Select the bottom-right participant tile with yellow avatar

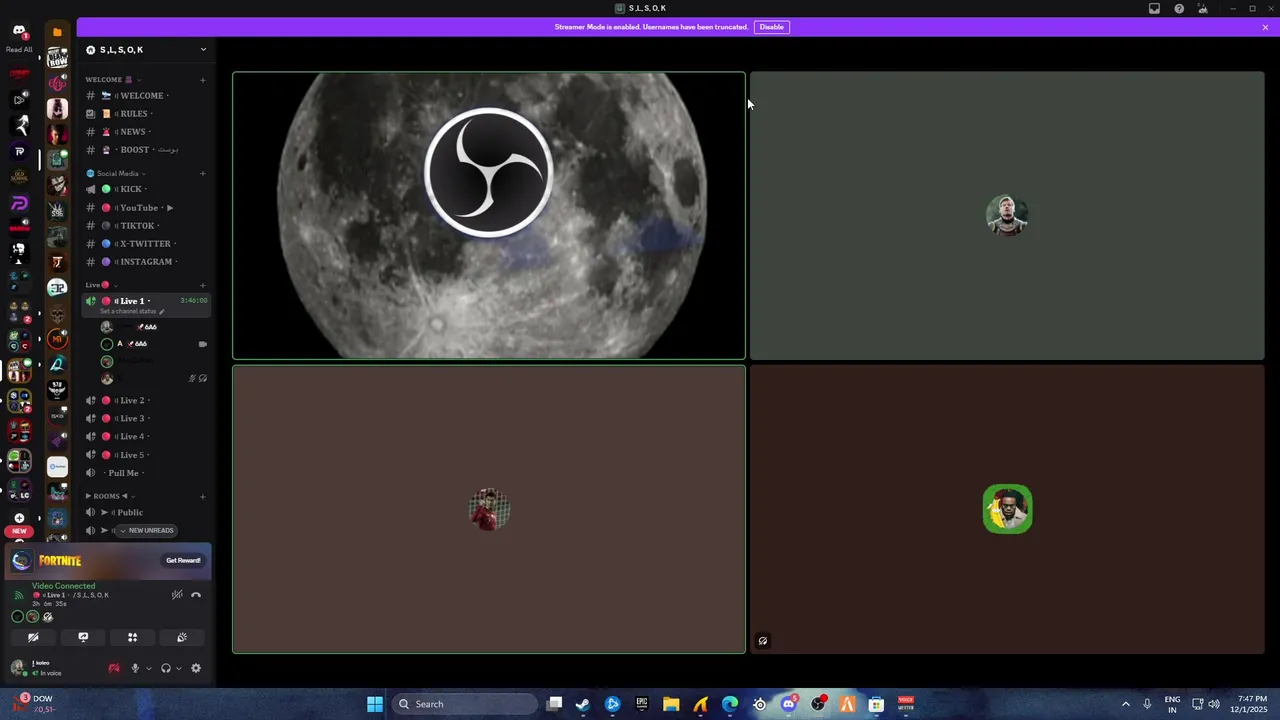pyautogui.click(x=1007, y=509)
